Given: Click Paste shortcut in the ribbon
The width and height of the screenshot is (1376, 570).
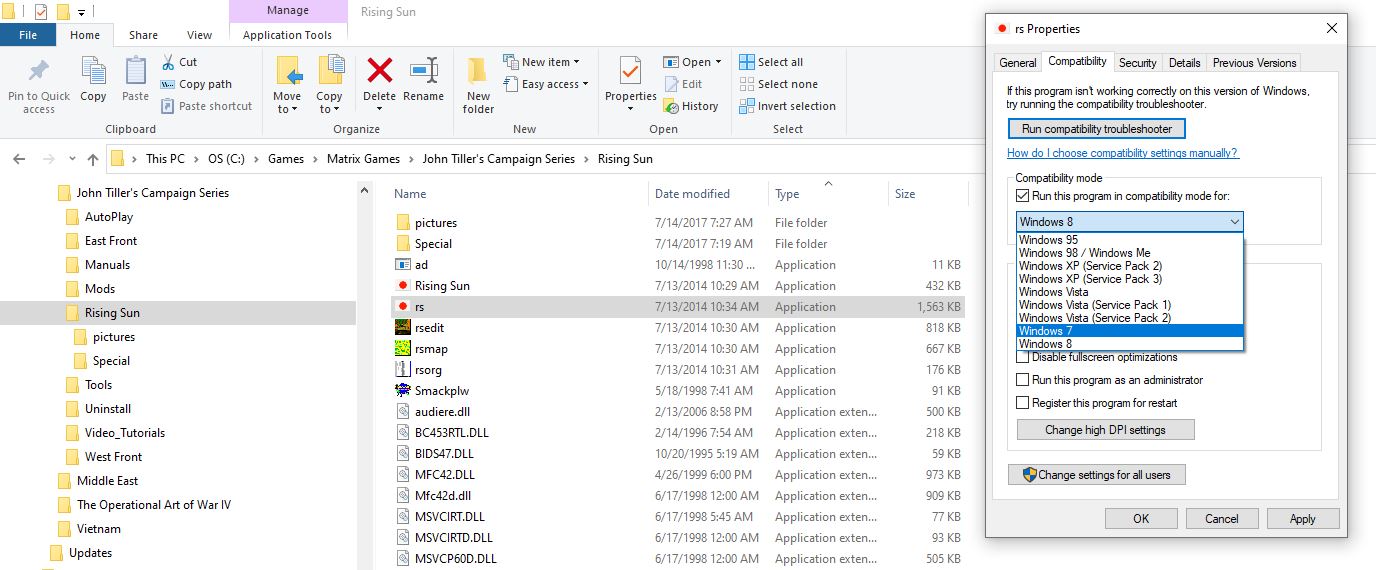Looking at the screenshot, I should click(x=205, y=106).
